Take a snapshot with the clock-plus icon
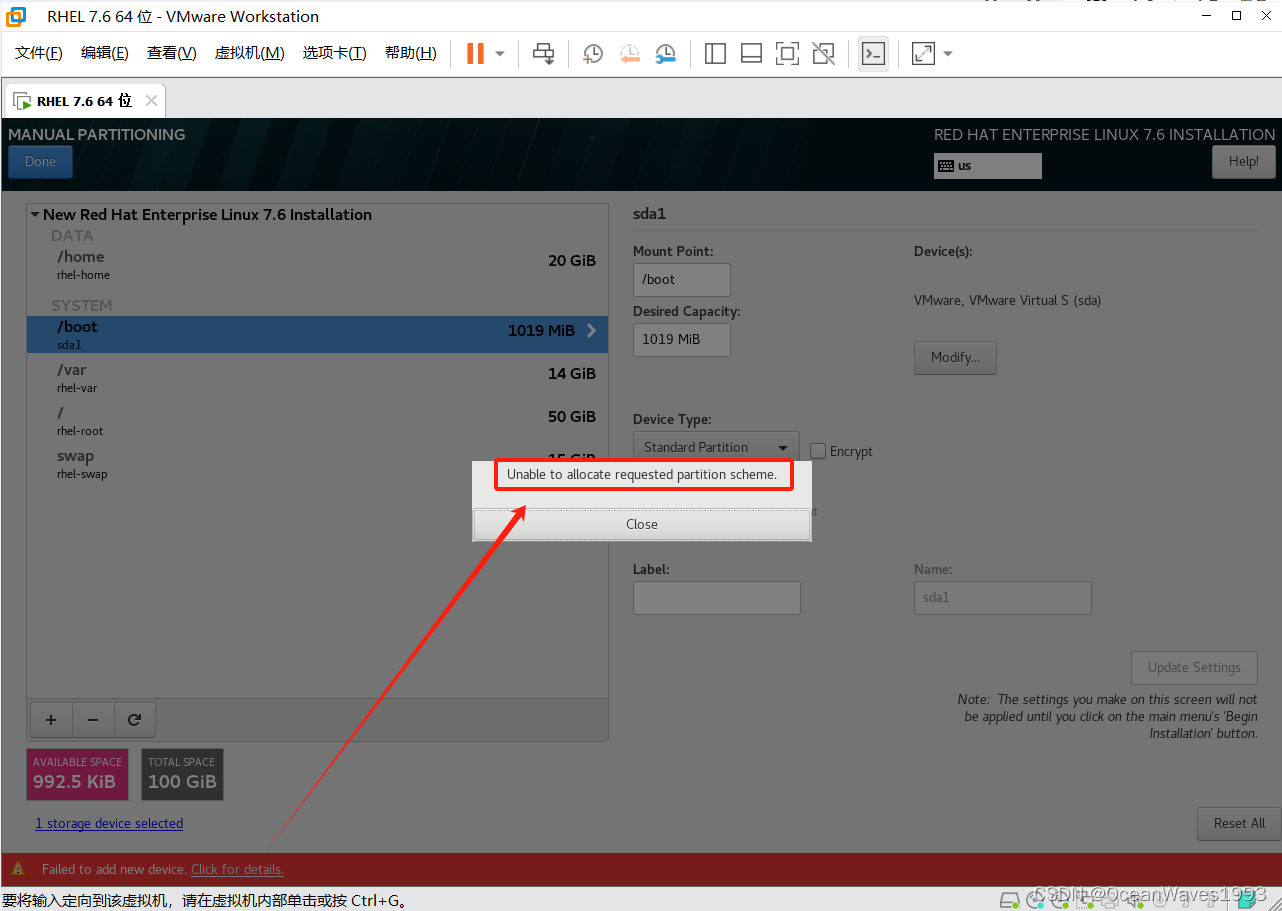 (593, 54)
